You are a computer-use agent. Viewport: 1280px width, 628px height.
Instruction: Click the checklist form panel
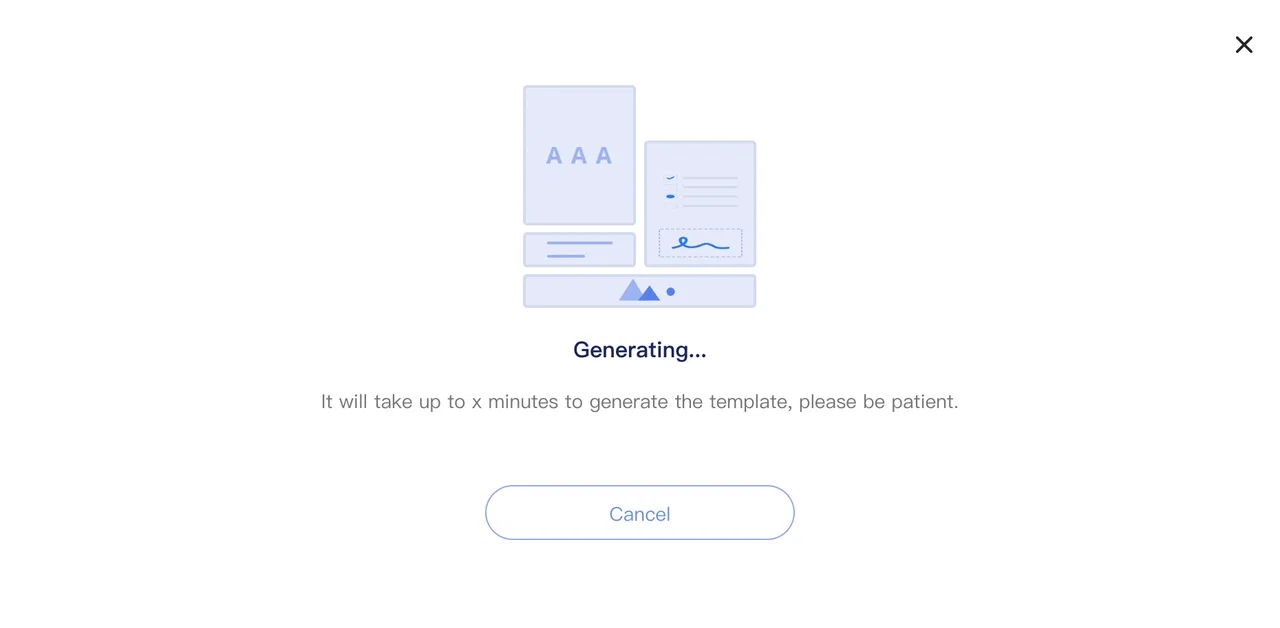tap(700, 204)
